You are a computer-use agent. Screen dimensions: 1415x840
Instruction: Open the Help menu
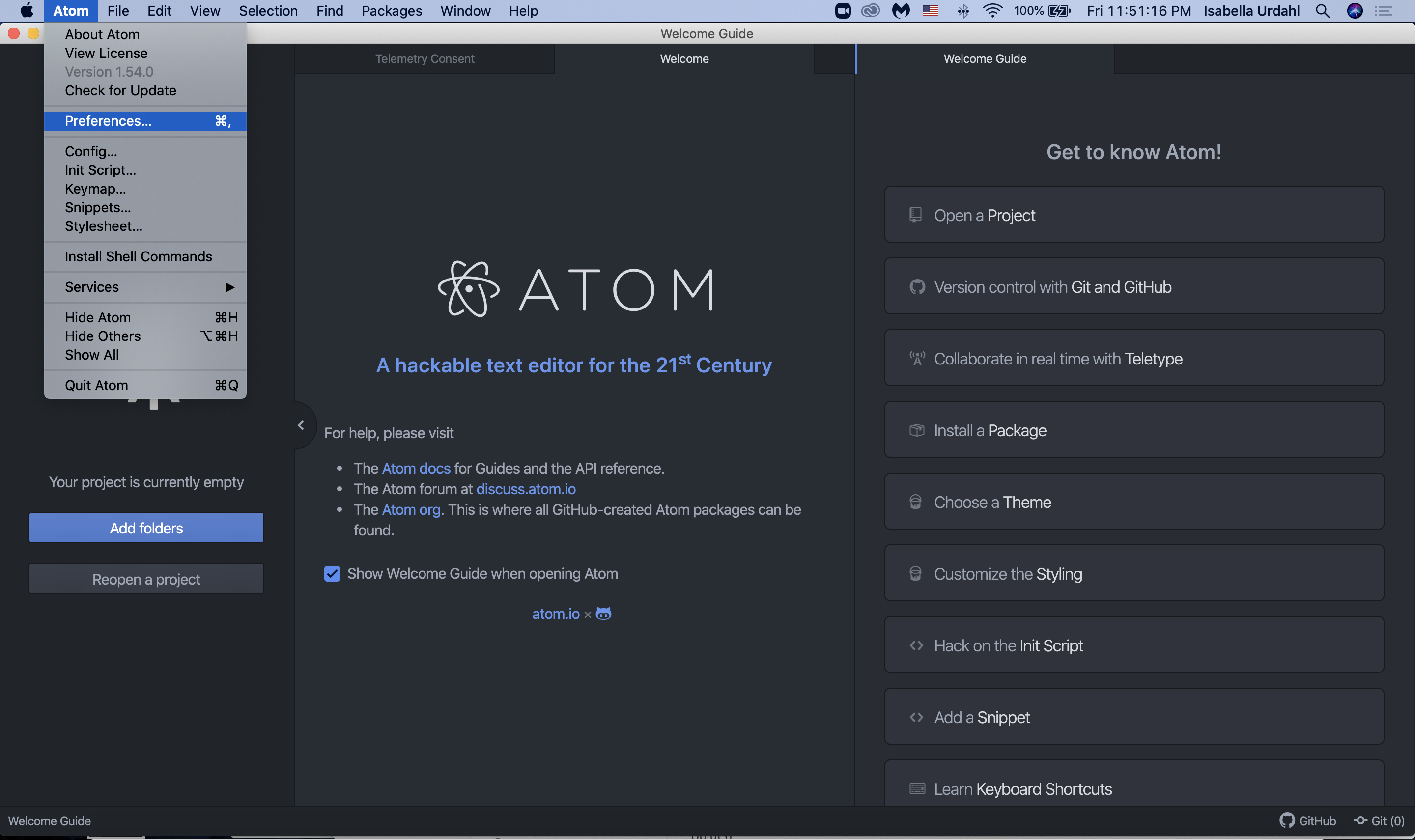click(523, 11)
